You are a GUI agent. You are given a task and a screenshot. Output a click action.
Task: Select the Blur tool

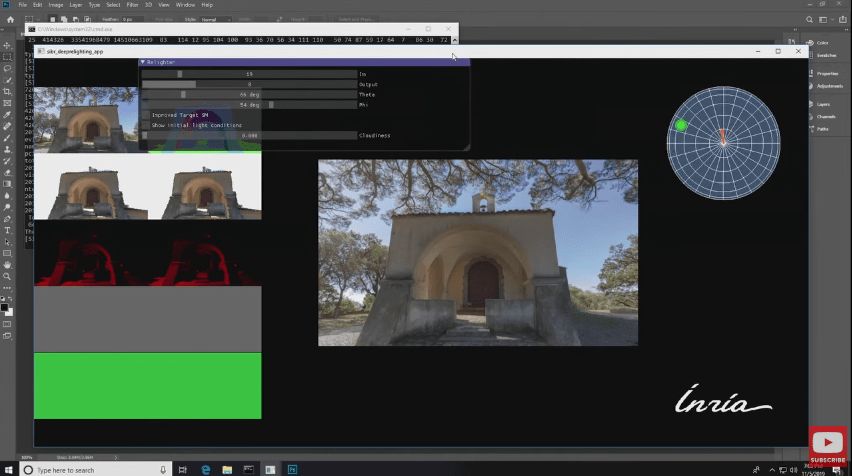coord(7,196)
